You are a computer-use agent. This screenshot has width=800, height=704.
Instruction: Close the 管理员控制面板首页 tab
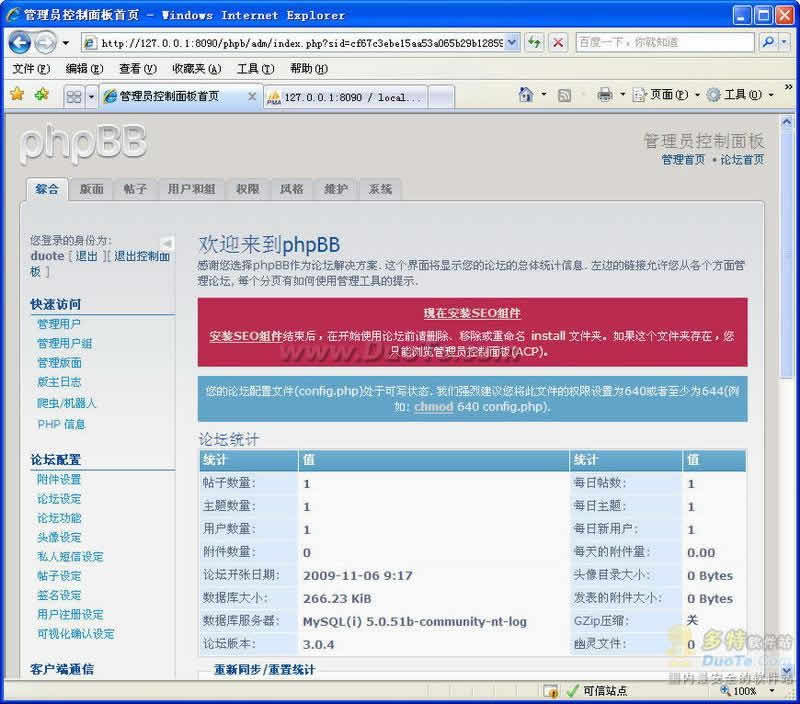tap(252, 96)
